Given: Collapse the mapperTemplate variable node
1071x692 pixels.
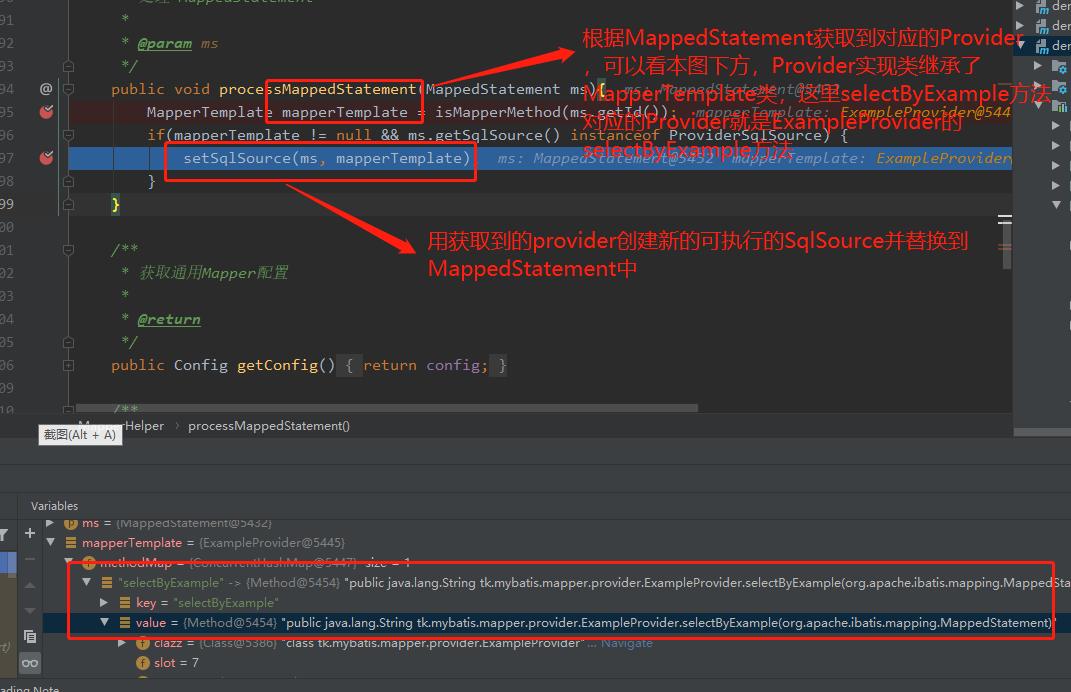Looking at the screenshot, I should 51,542.
